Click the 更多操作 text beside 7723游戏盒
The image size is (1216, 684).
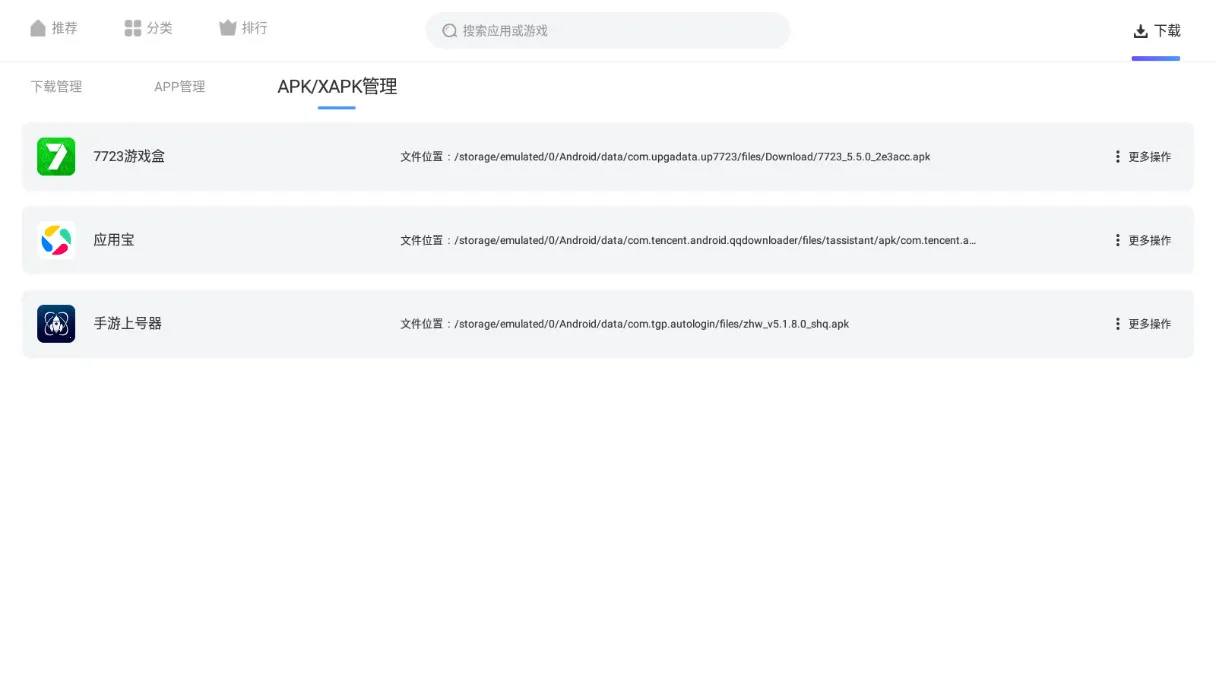tap(1150, 156)
